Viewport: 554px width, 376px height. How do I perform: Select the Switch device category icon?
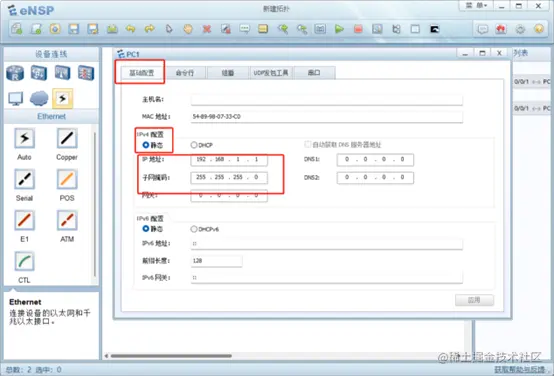39,73
